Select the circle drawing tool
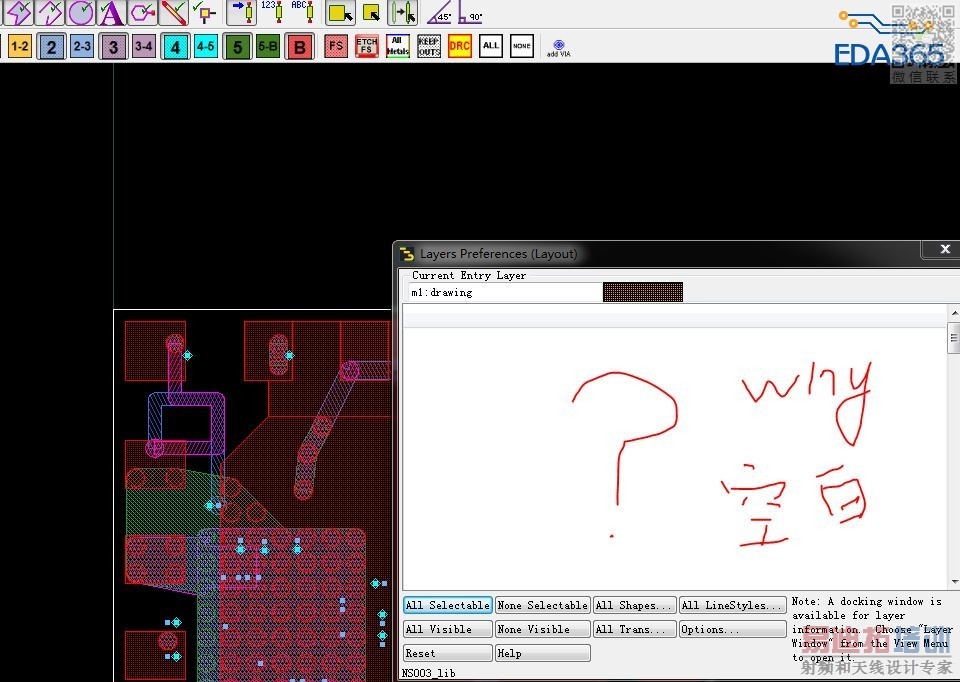Screen dimensions: 960x682 (x=80, y=12)
